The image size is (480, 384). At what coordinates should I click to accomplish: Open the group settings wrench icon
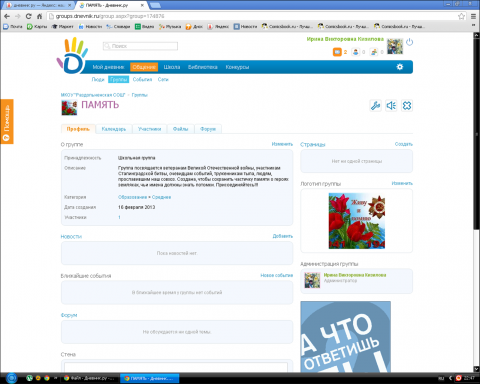(375, 106)
